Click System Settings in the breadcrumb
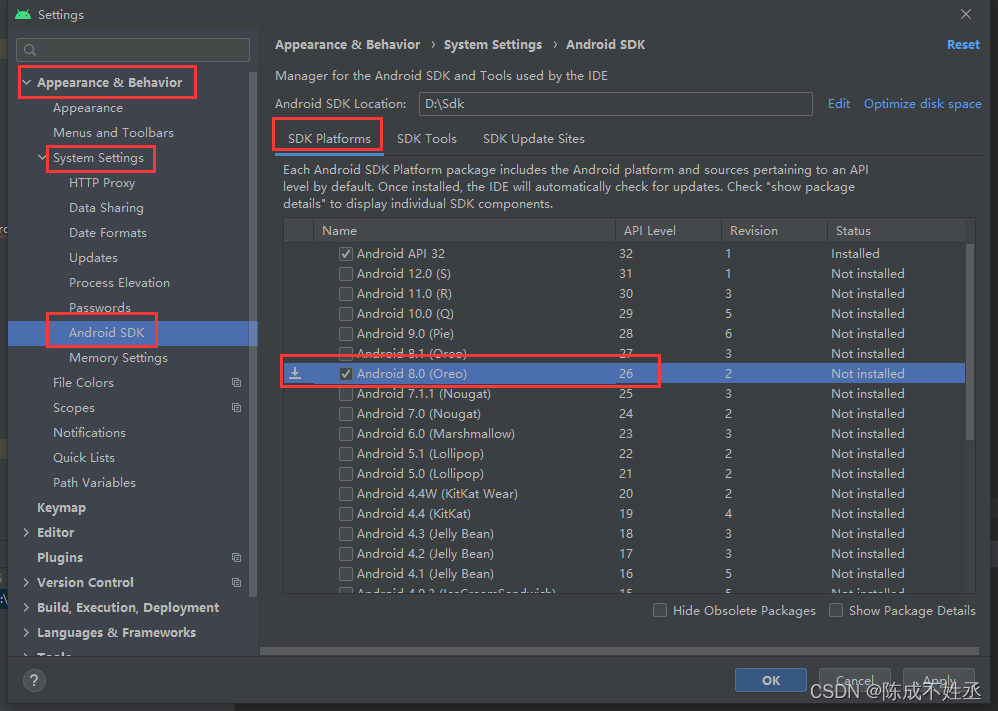998x711 pixels. pos(493,45)
